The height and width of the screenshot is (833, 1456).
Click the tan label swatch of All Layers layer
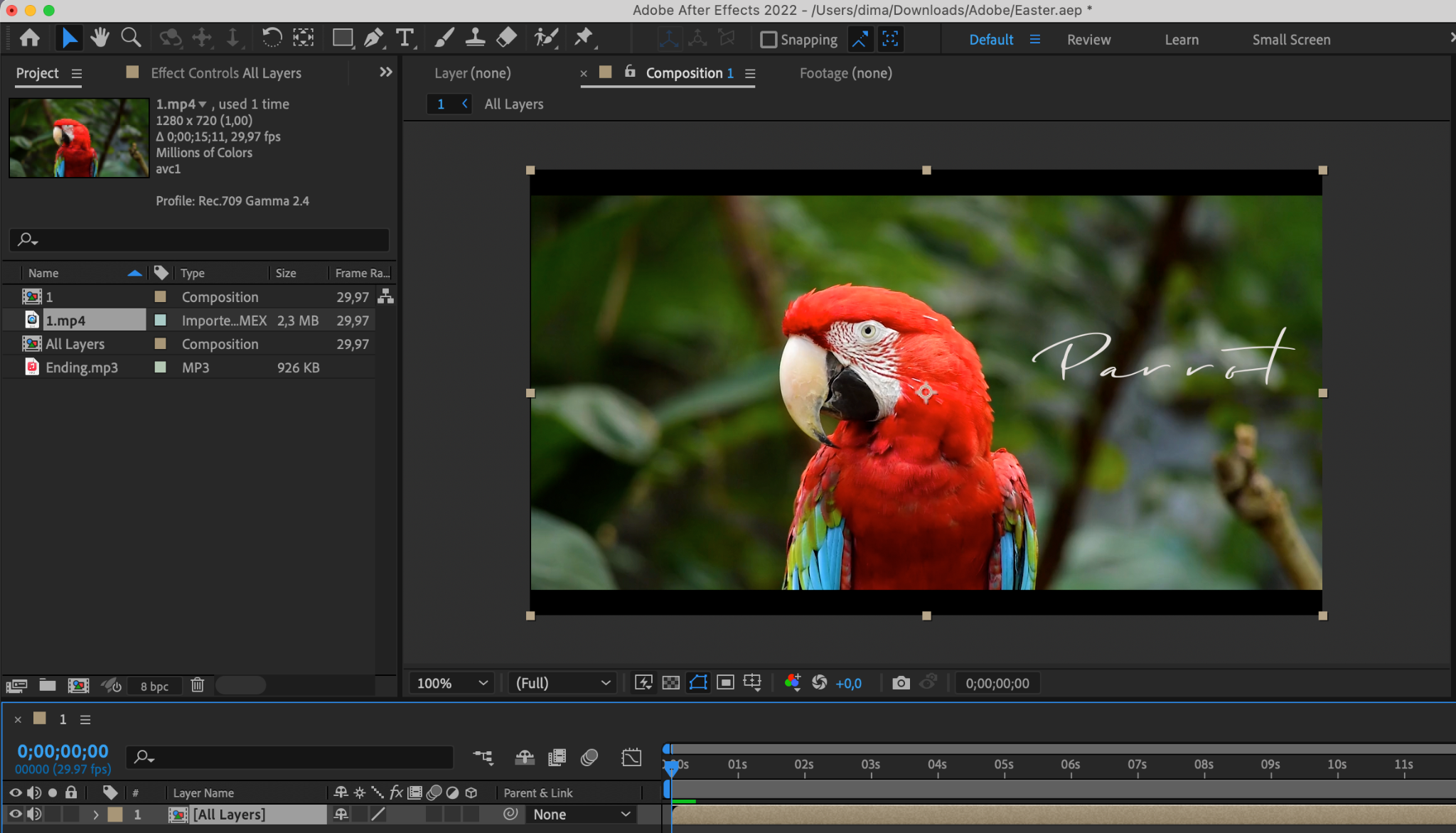pos(115,815)
